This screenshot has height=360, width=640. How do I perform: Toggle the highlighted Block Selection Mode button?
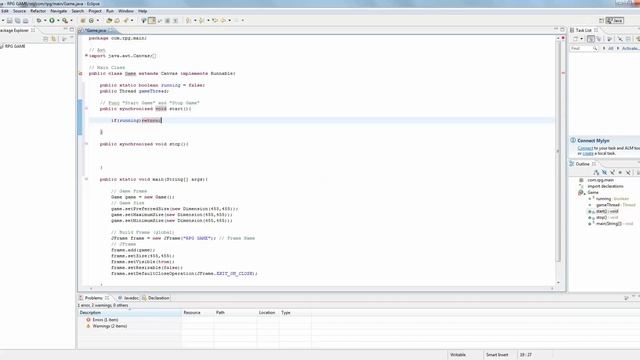coord(152,20)
